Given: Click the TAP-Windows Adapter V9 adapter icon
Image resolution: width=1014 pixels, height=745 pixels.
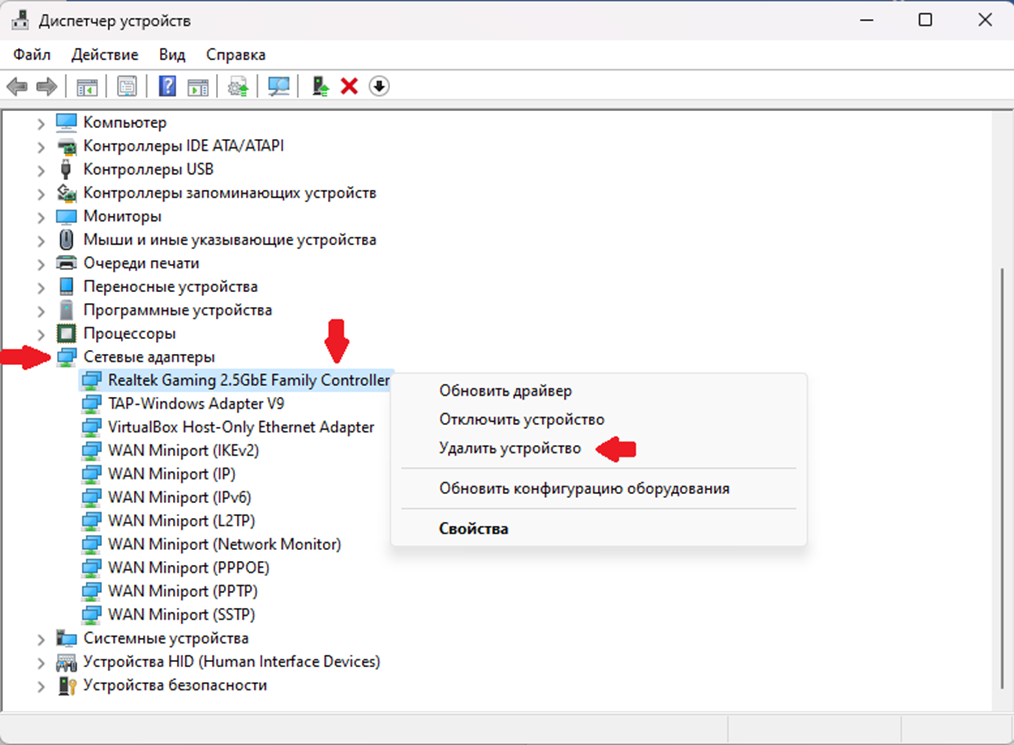Looking at the screenshot, I should coord(91,404).
